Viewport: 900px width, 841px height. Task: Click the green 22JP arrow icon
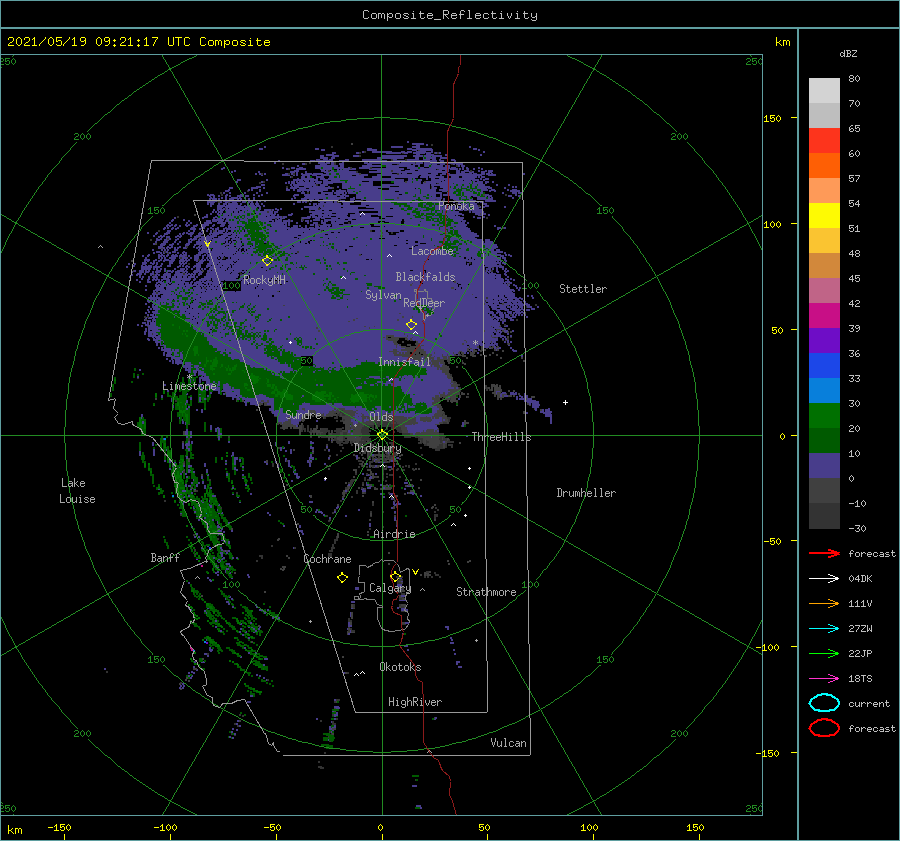click(x=824, y=653)
